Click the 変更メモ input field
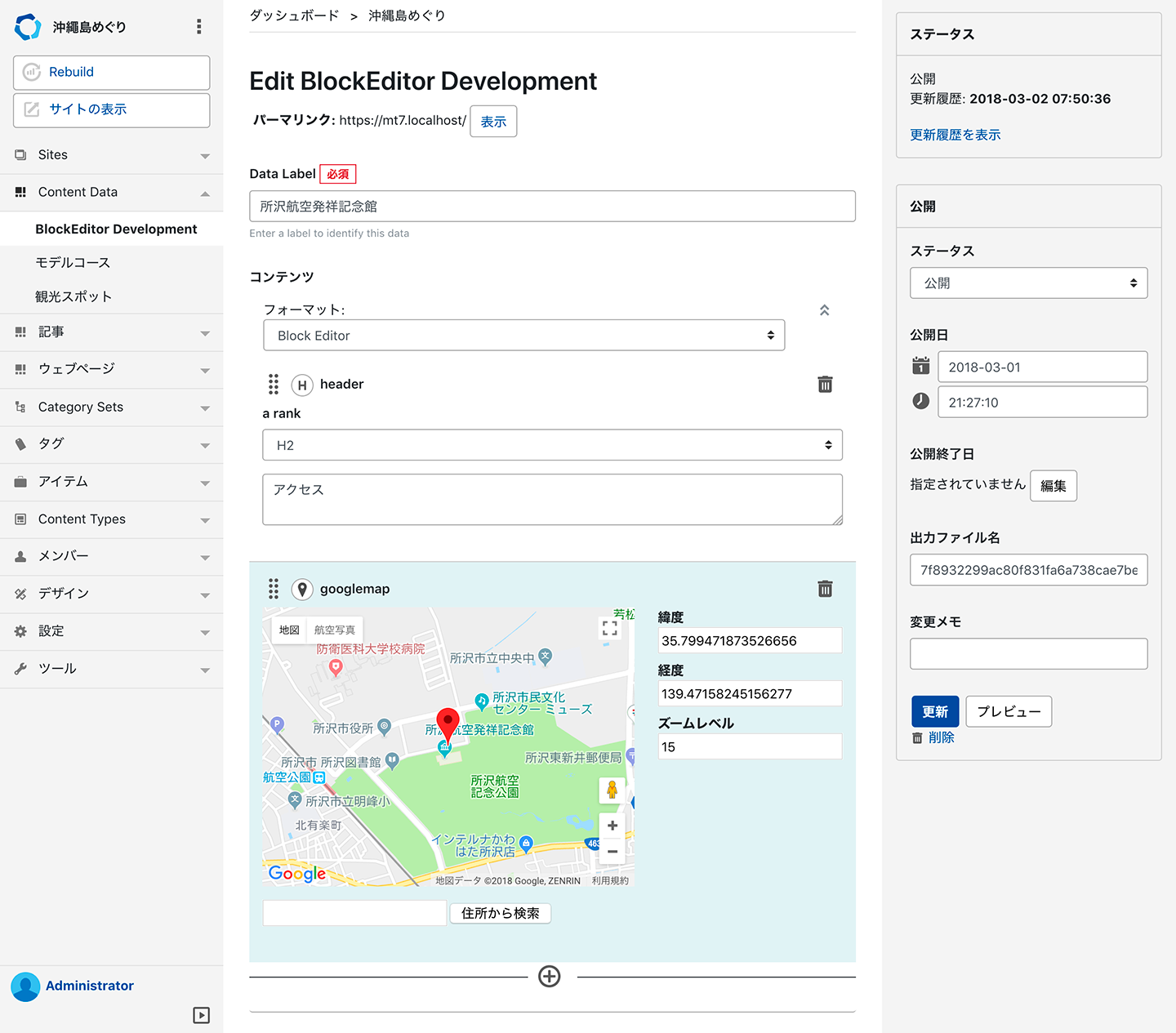 [x=1029, y=654]
